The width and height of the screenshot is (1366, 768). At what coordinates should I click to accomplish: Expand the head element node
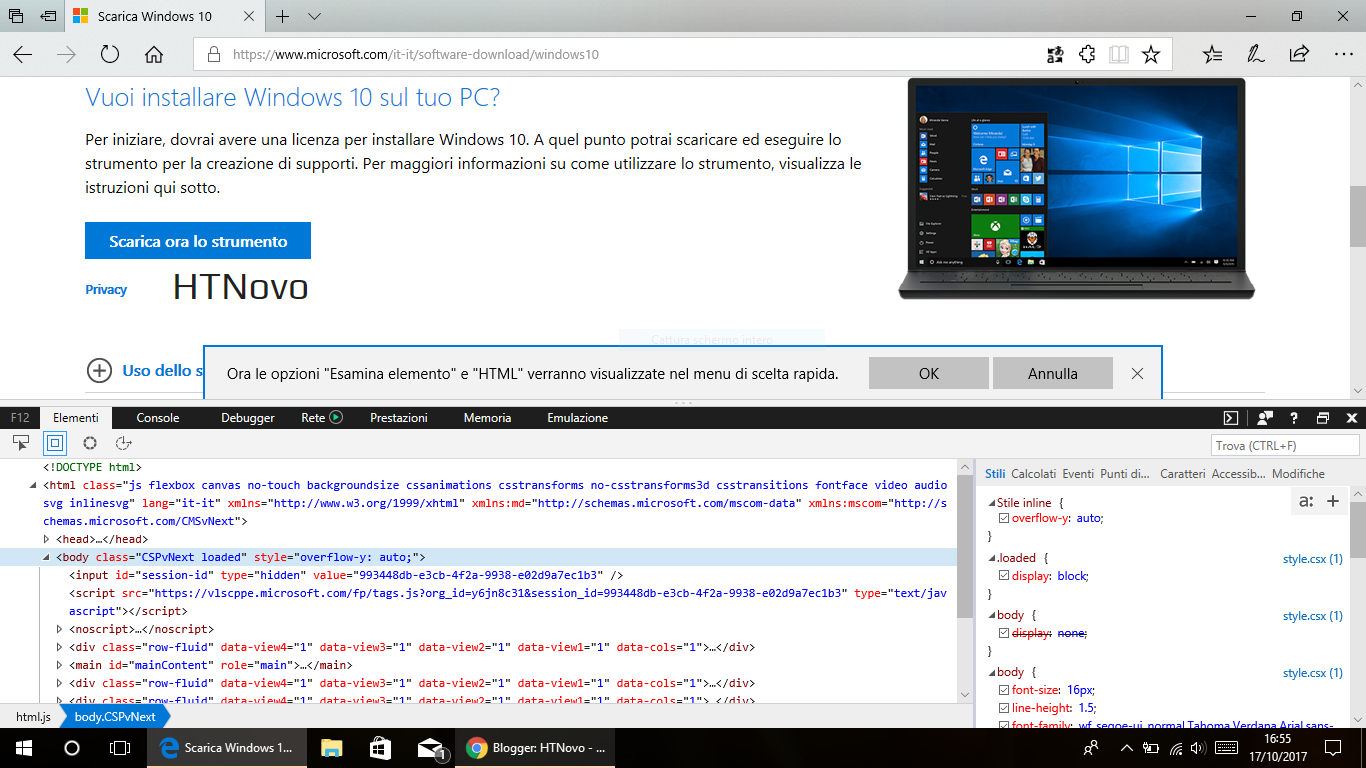click(46, 539)
